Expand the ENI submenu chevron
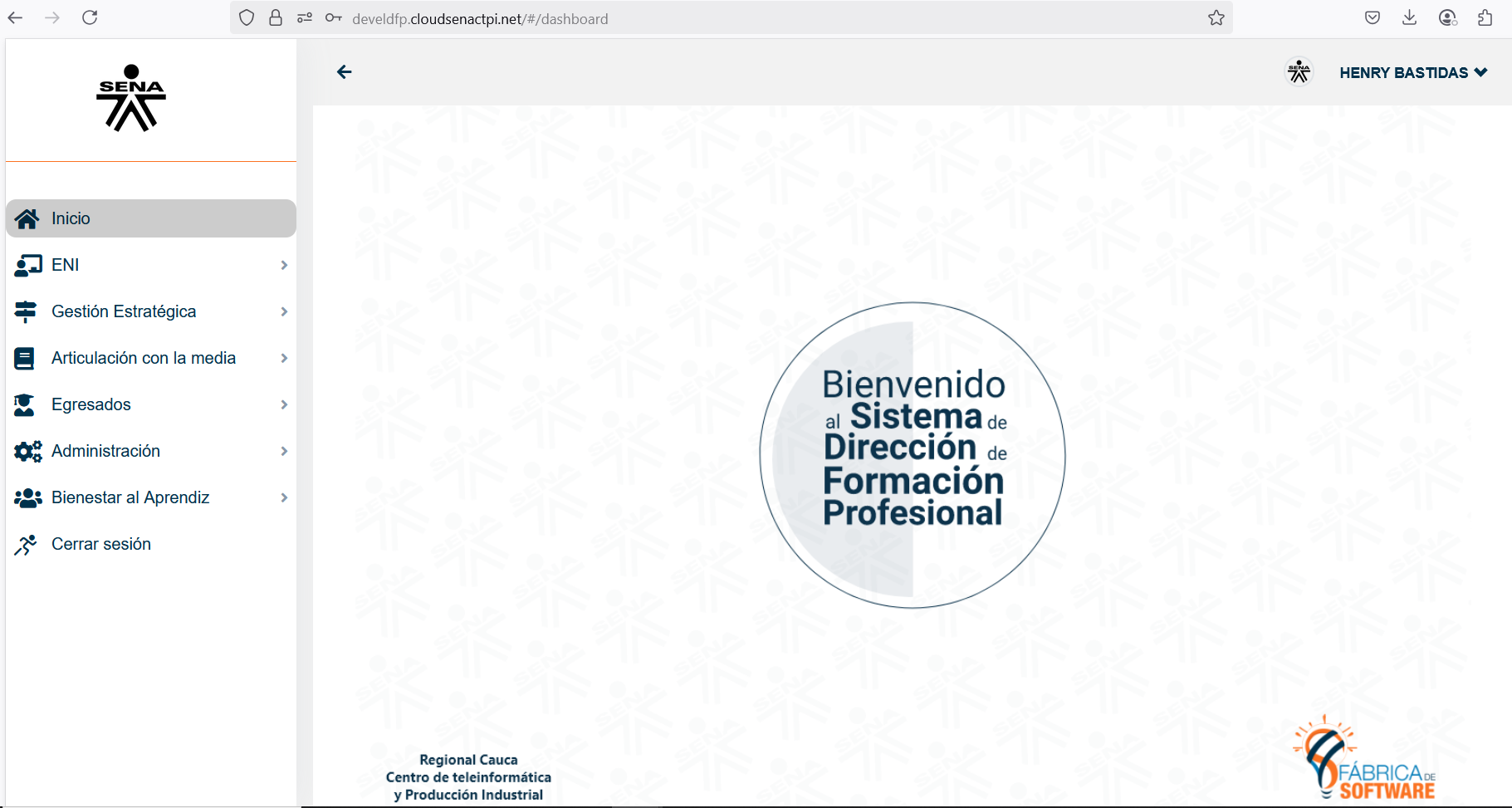 284,265
